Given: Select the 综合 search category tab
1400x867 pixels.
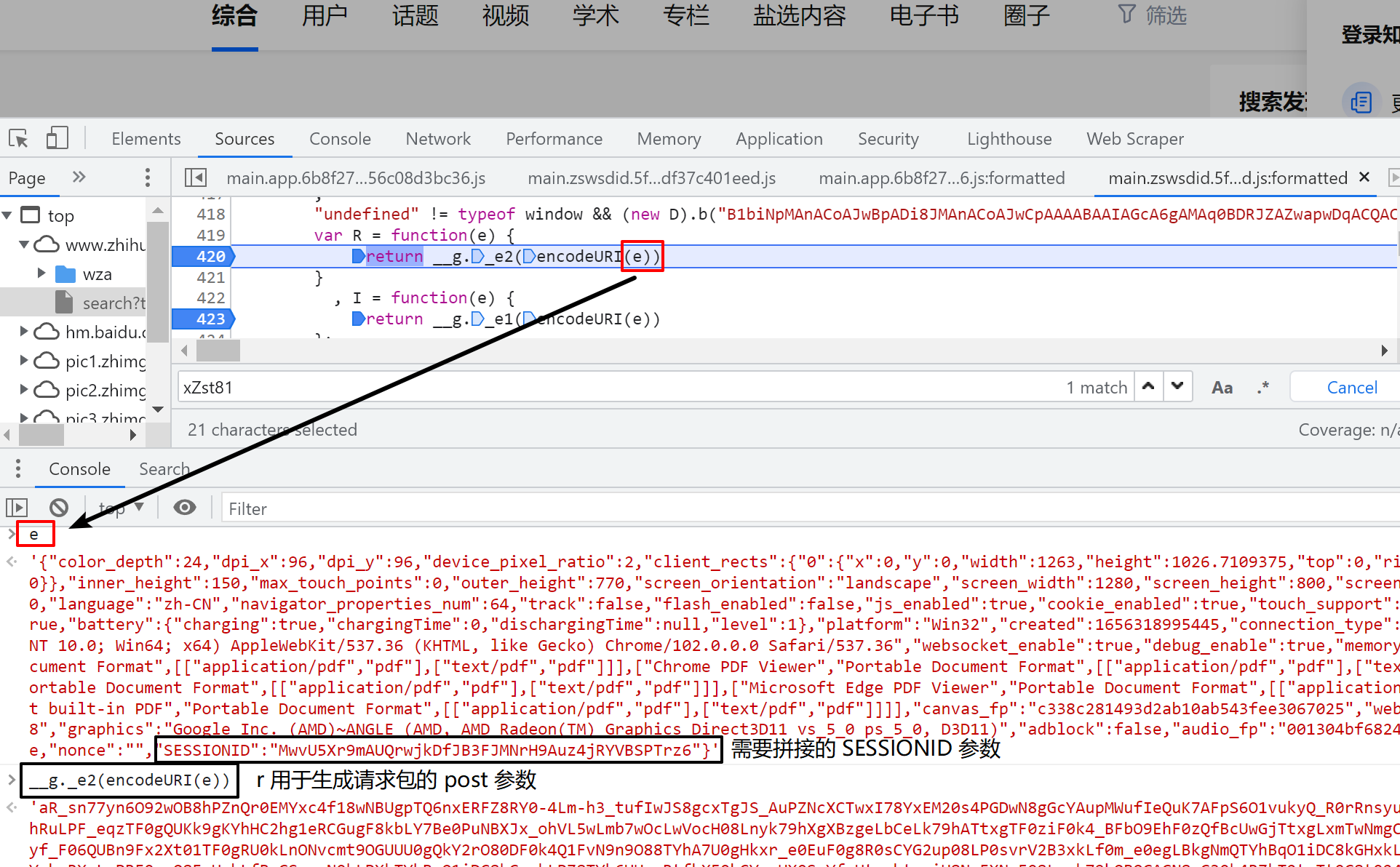Looking at the screenshot, I should (234, 15).
